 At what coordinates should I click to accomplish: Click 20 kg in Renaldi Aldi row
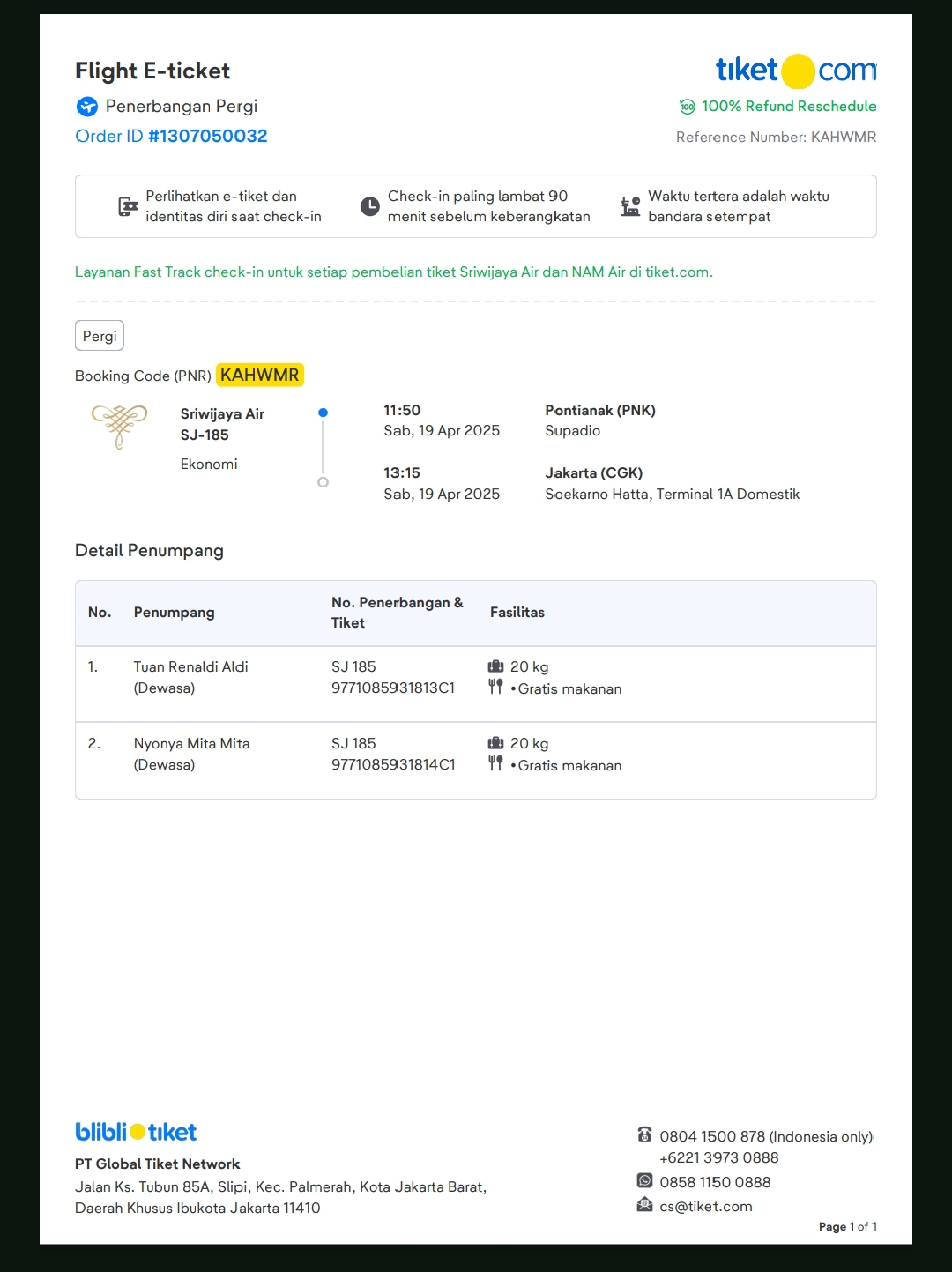point(530,667)
